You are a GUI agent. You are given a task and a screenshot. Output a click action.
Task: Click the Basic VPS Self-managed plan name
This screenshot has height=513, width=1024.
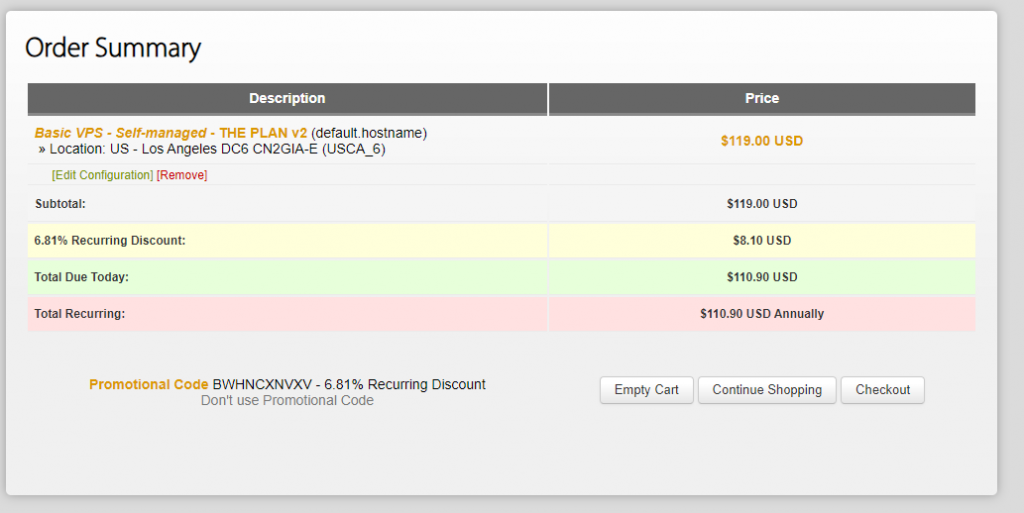(170, 133)
